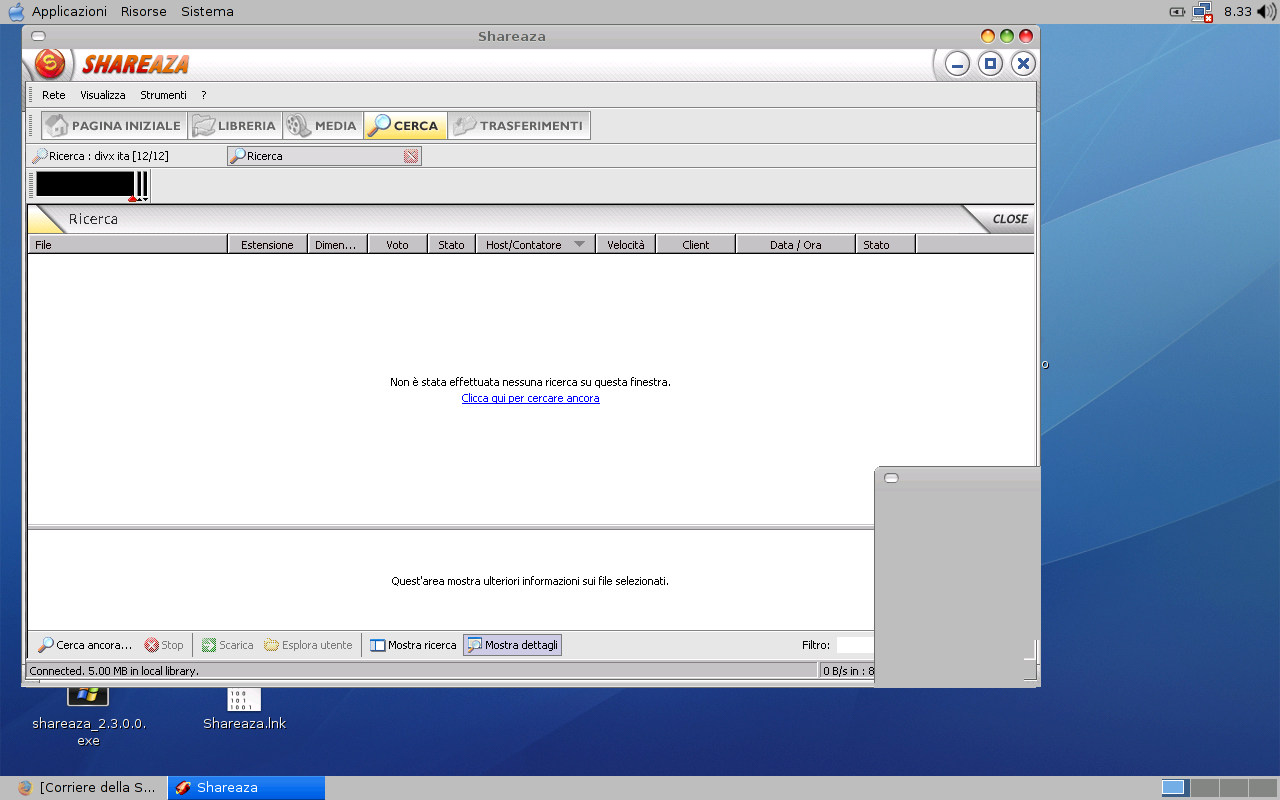This screenshot has width=1280, height=800.
Task: Open the question mark help menu
Action: click(204, 95)
